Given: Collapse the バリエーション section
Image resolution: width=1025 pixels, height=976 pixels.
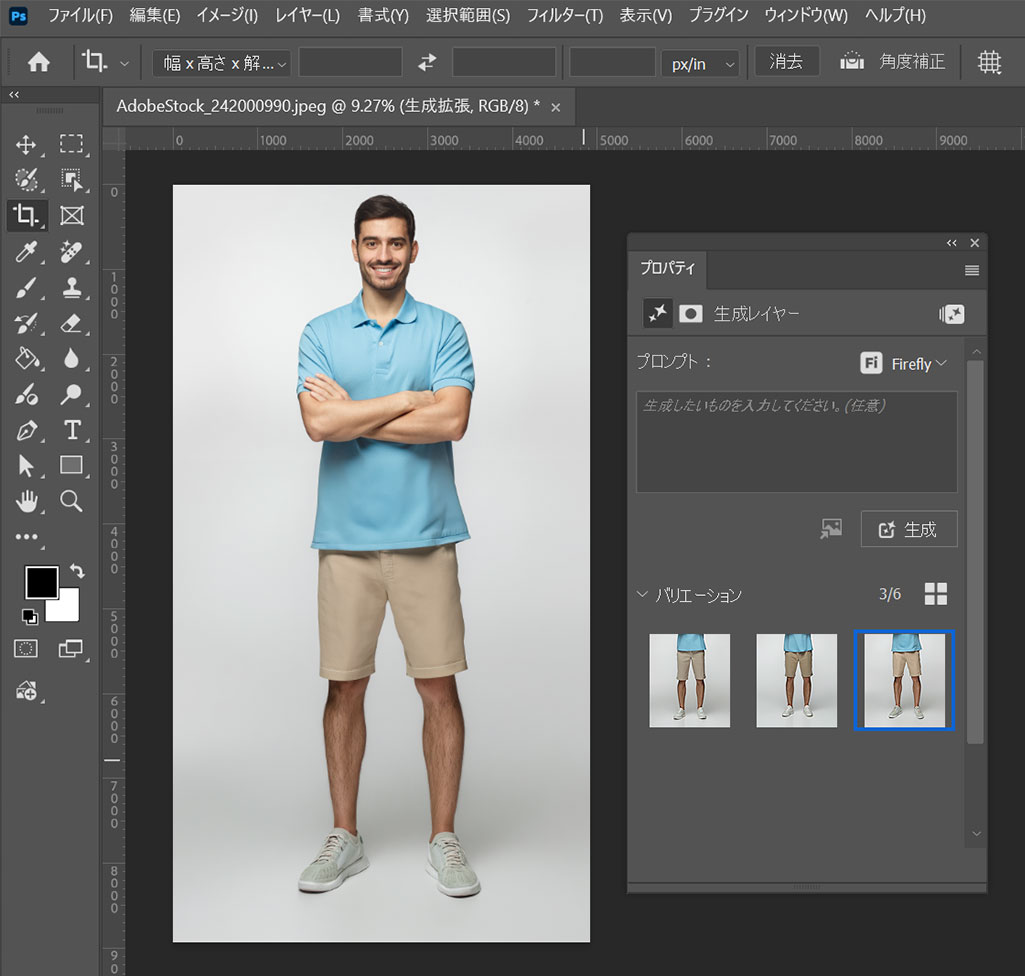Looking at the screenshot, I should pos(642,595).
